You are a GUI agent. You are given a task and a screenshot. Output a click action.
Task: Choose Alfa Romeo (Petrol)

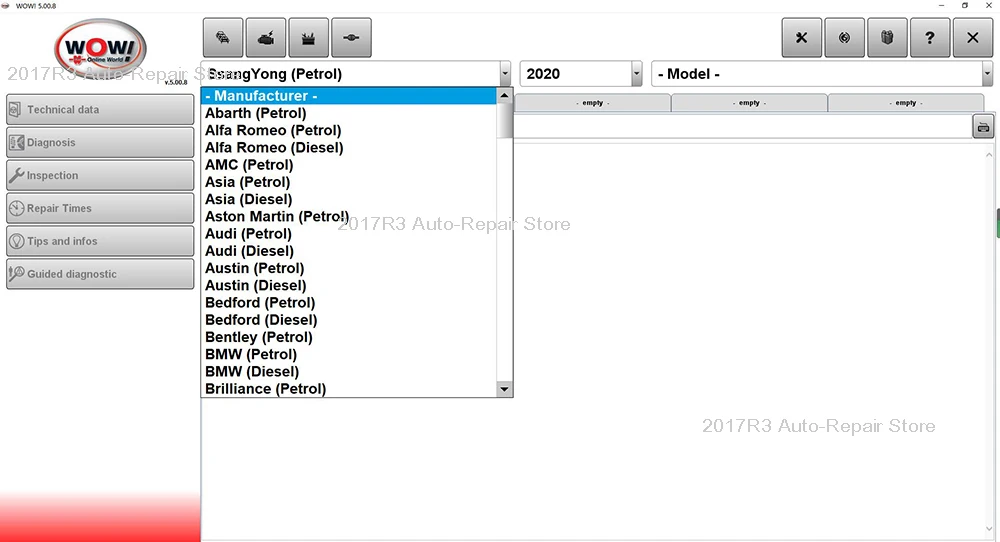point(349,130)
